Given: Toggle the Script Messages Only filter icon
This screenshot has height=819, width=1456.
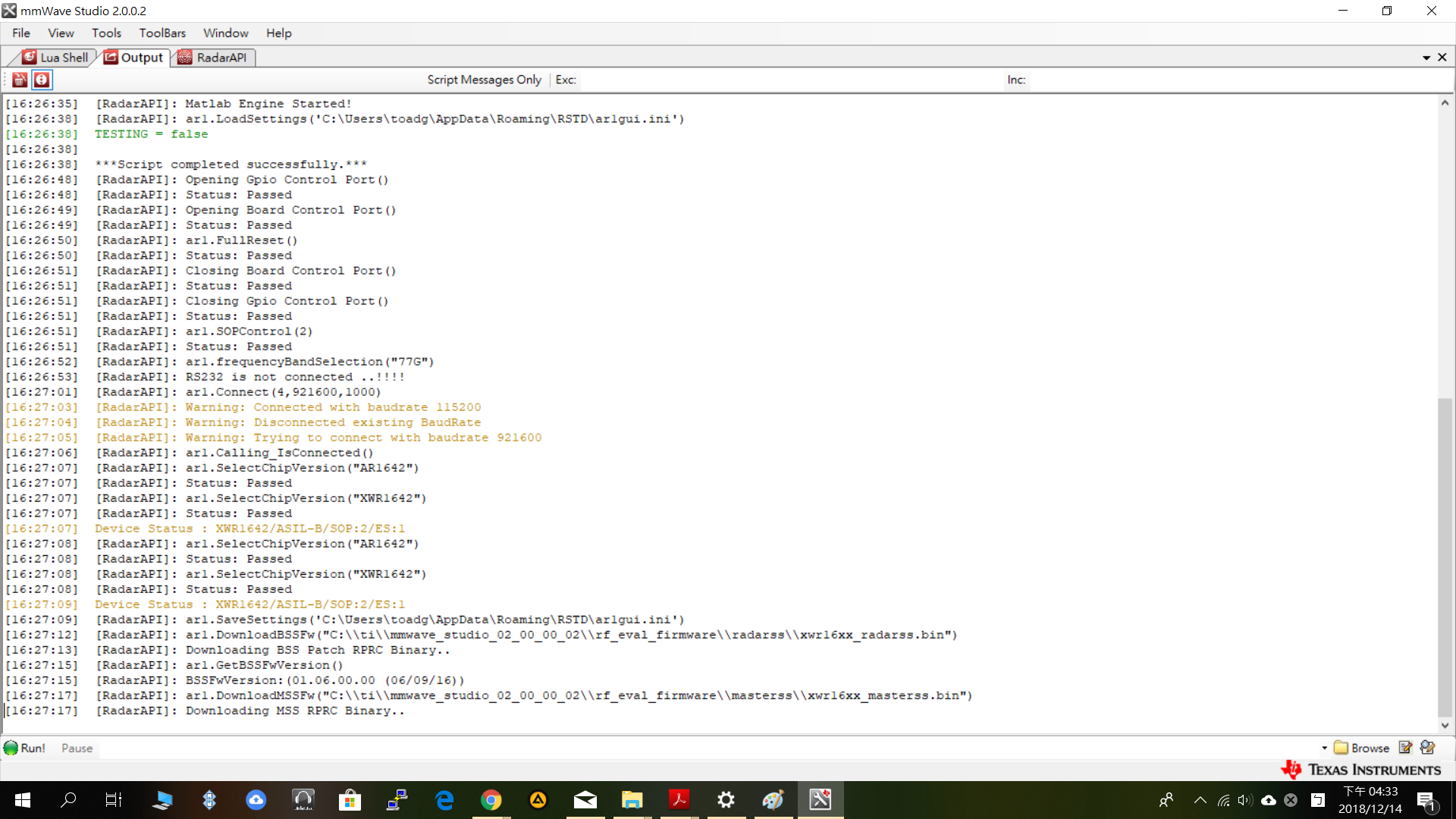Looking at the screenshot, I should (42, 80).
